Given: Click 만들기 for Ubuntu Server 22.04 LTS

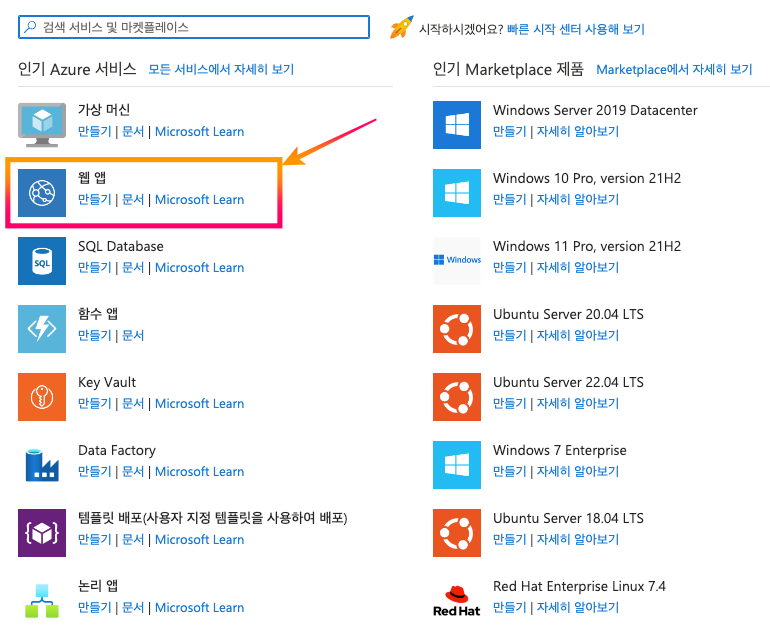Looking at the screenshot, I should 510,404.
